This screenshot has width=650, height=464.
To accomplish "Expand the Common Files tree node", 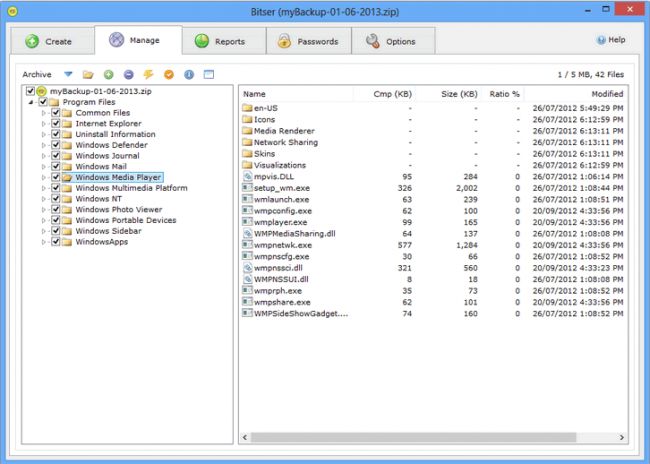I will (44, 113).
